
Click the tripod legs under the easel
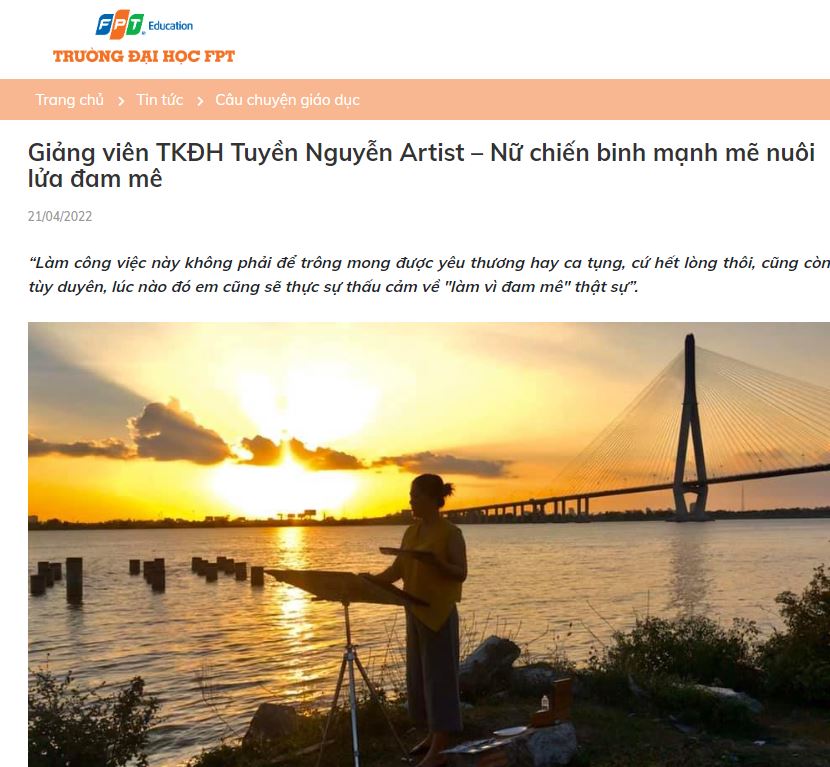tap(350, 685)
